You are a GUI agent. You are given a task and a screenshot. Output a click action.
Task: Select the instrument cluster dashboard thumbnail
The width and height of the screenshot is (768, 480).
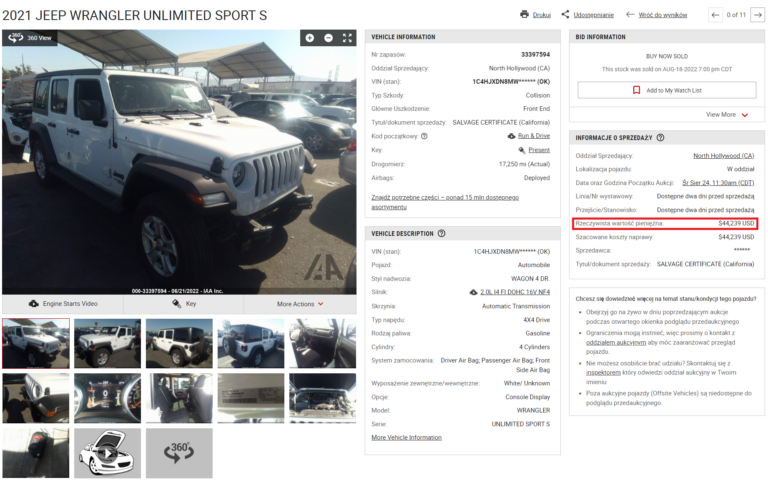(107, 398)
